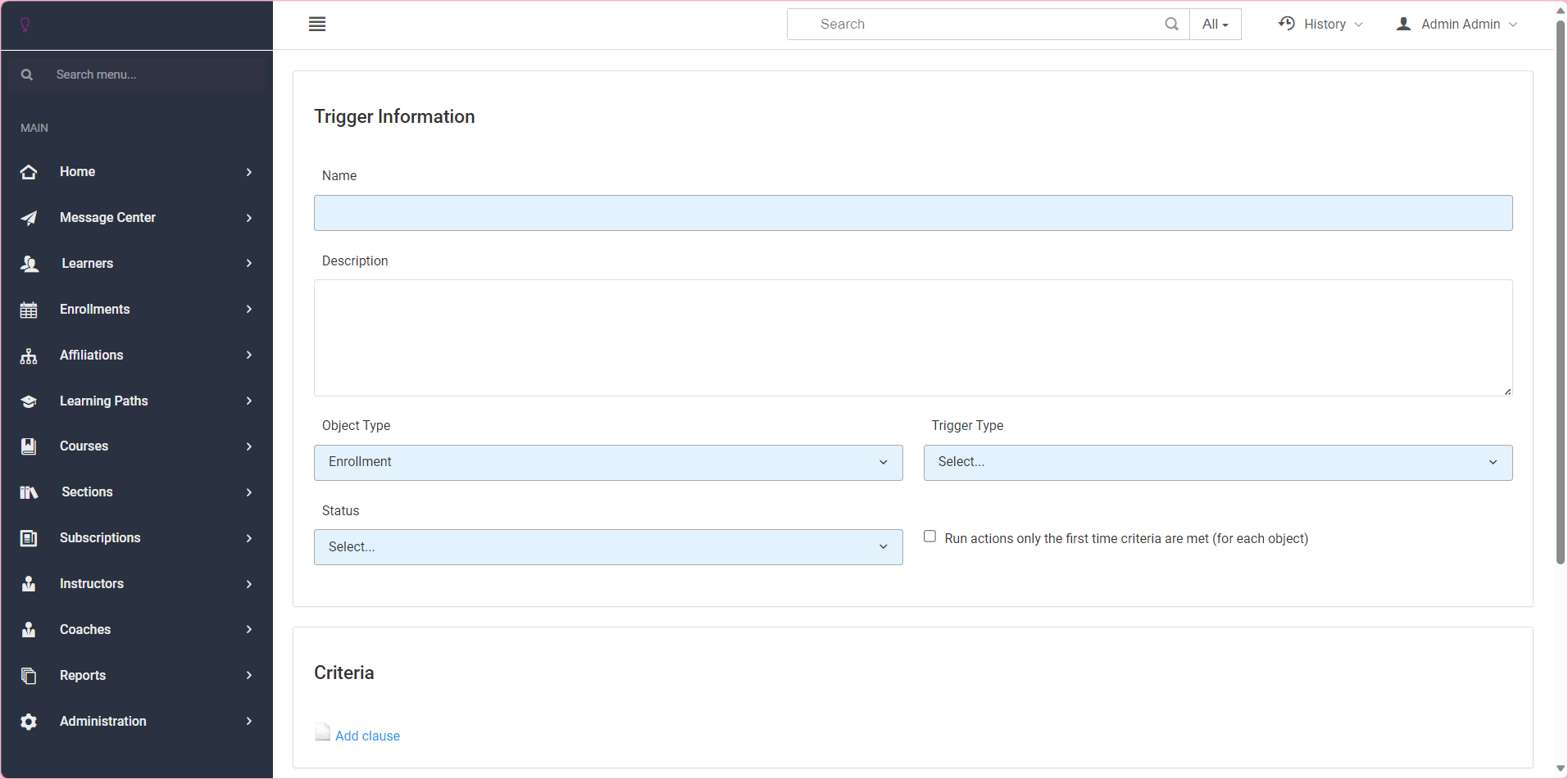This screenshot has width=1568, height=779.
Task: Click the Learning Paths graduation cap icon
Action: [x=29, y=401]
